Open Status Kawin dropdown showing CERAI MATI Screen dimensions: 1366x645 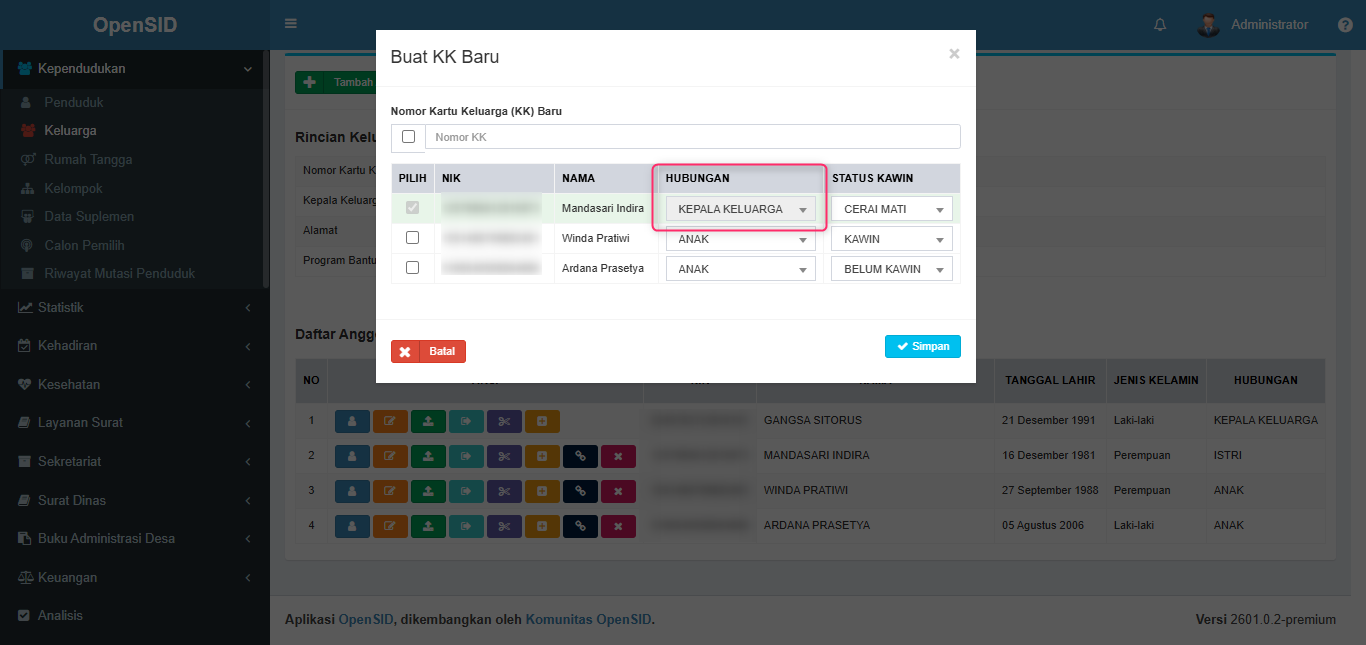[x=891, y=209]
